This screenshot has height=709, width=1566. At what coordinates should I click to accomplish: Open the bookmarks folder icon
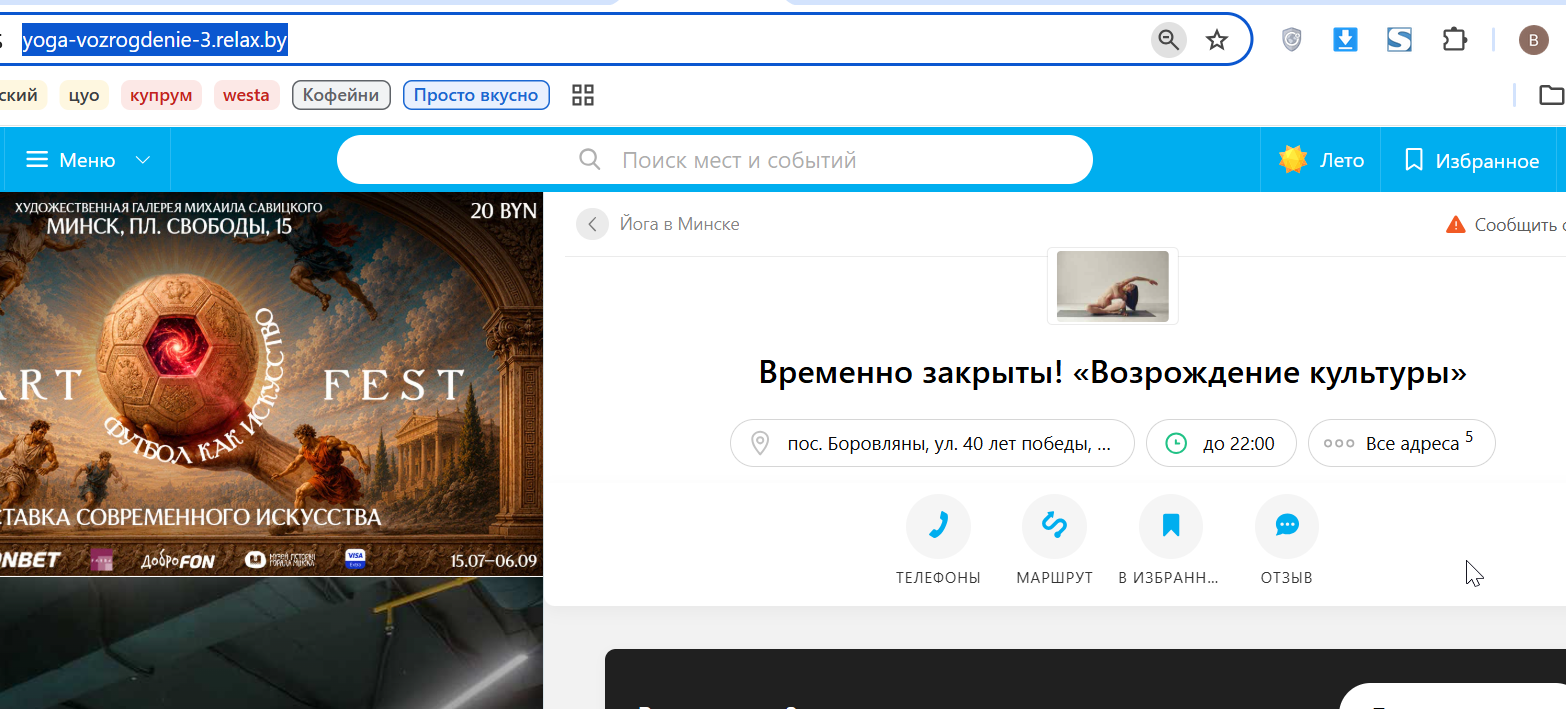(x=1551, y=95)
